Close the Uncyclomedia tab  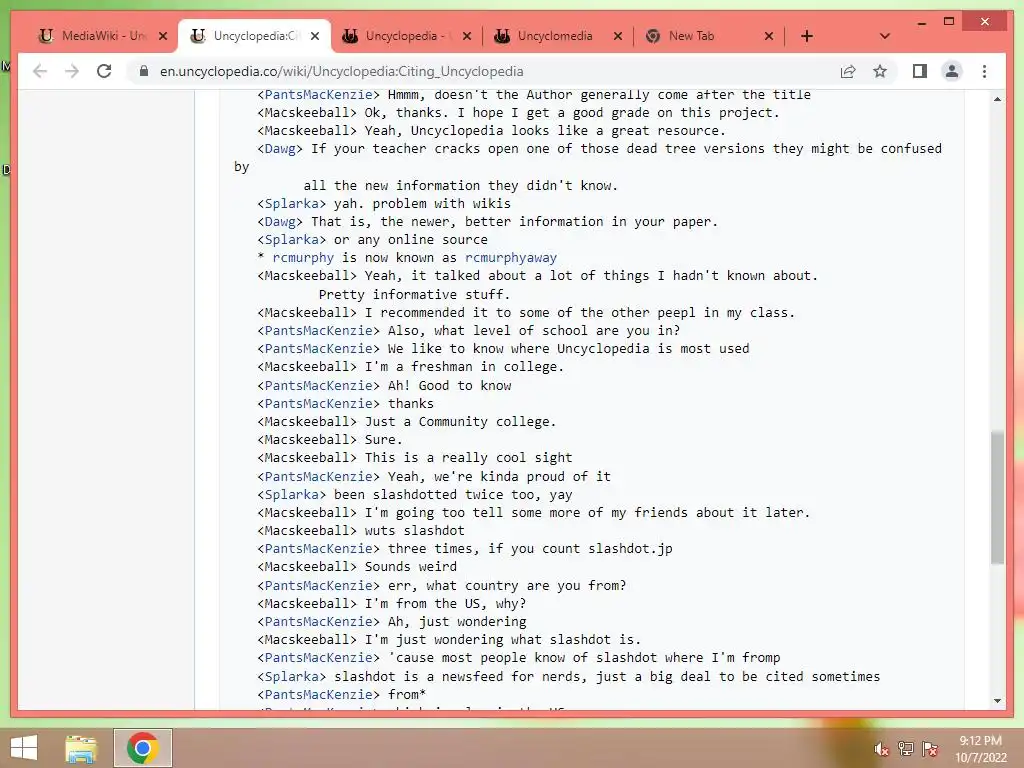[x=618, y=36]
